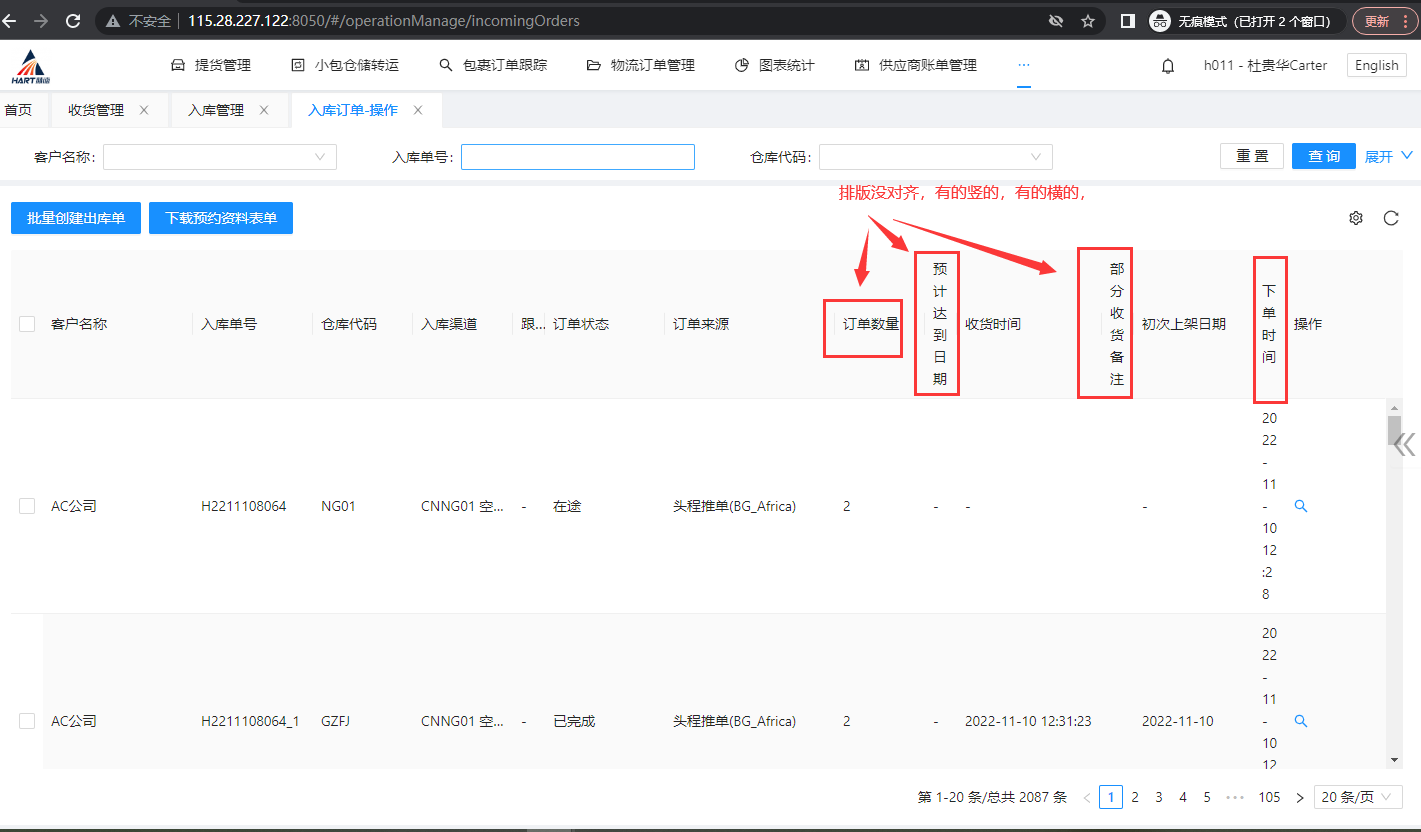This screenshot has width=1421, height=832.
Task: Open table column settings gear icon
Action: coord(1356,218)
